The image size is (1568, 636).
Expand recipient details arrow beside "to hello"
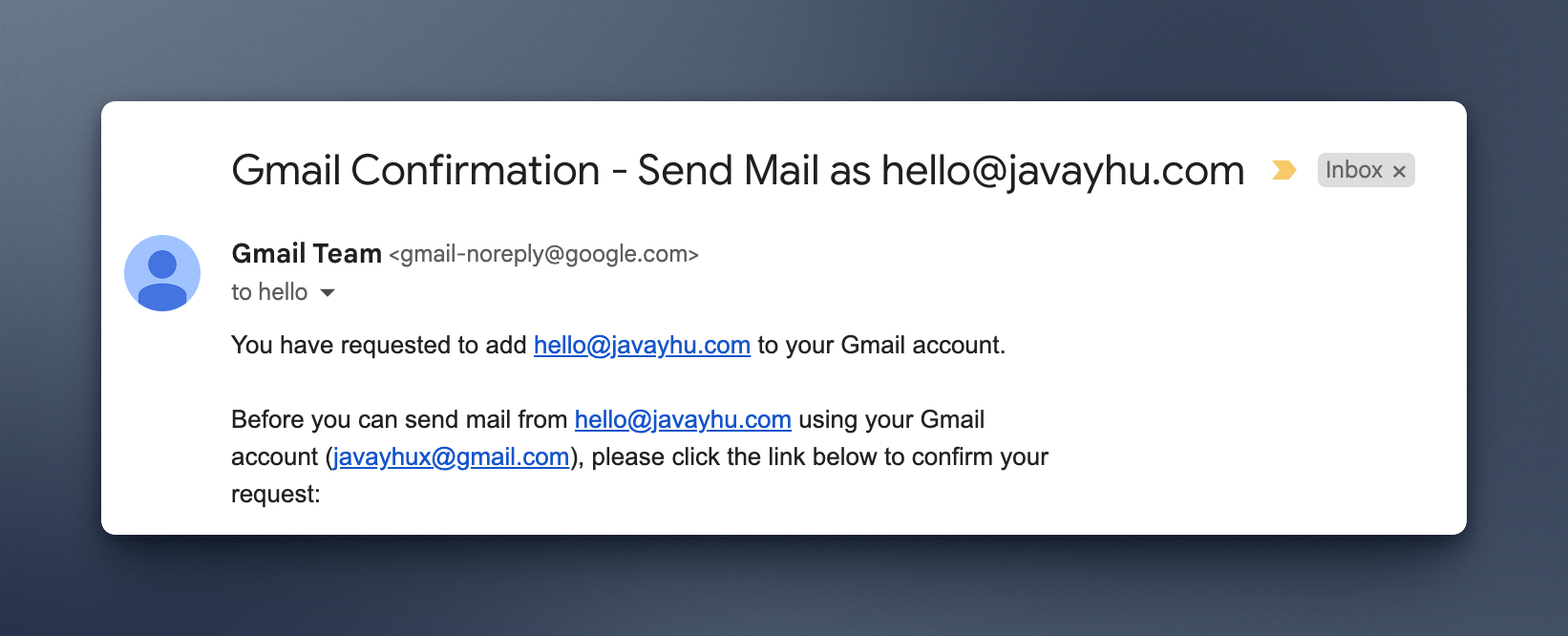(328, 292)
